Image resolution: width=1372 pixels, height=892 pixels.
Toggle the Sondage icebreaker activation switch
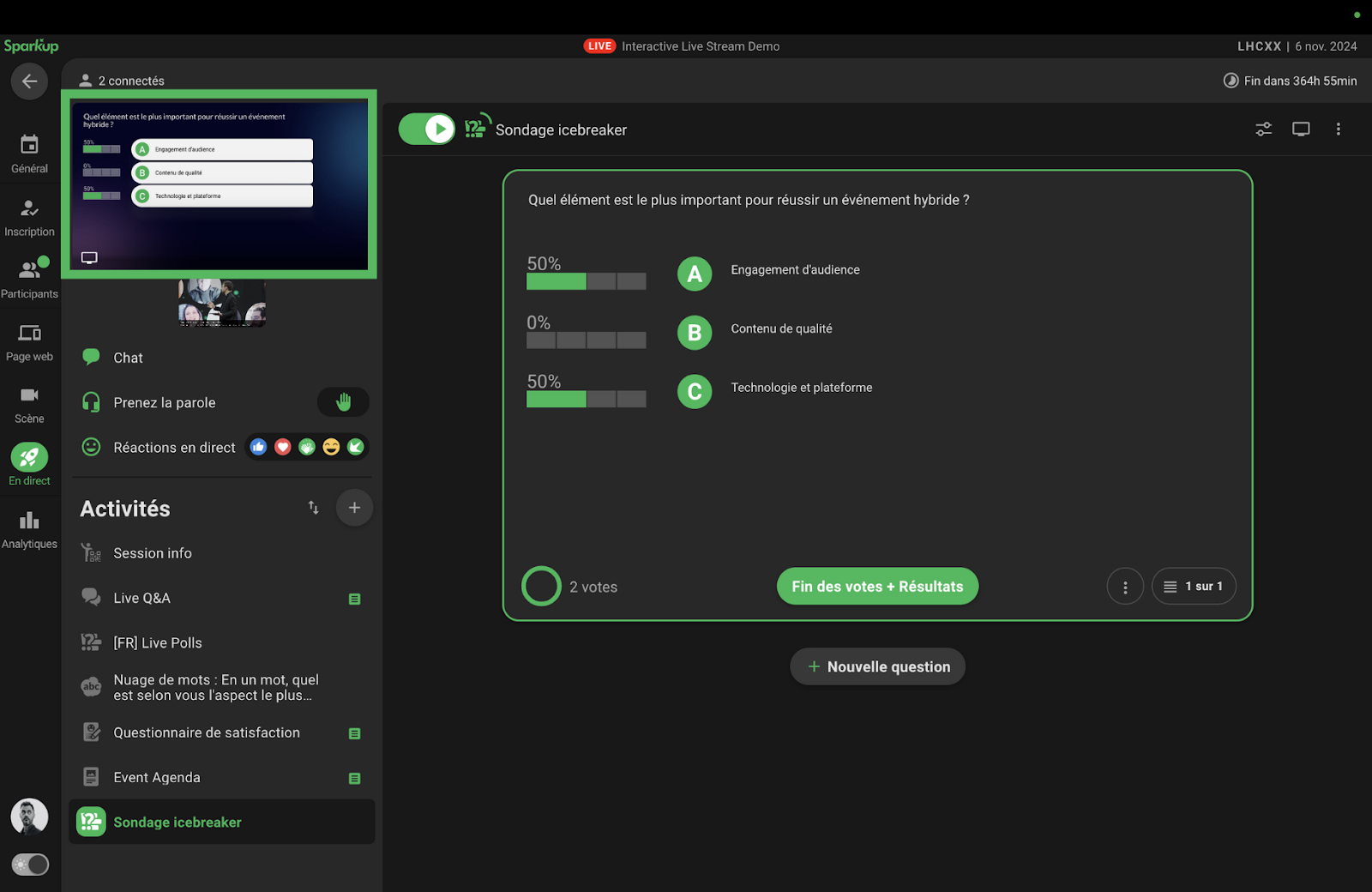[427, 130]
